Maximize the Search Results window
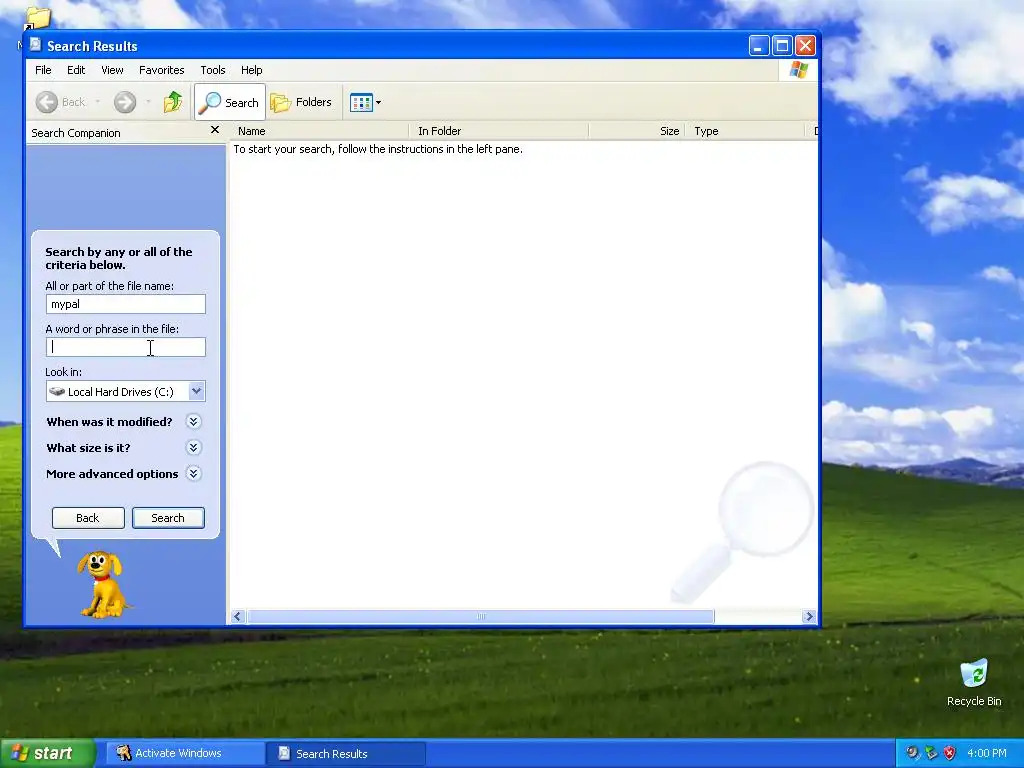The image size is (1024, 768). (782, 46)
